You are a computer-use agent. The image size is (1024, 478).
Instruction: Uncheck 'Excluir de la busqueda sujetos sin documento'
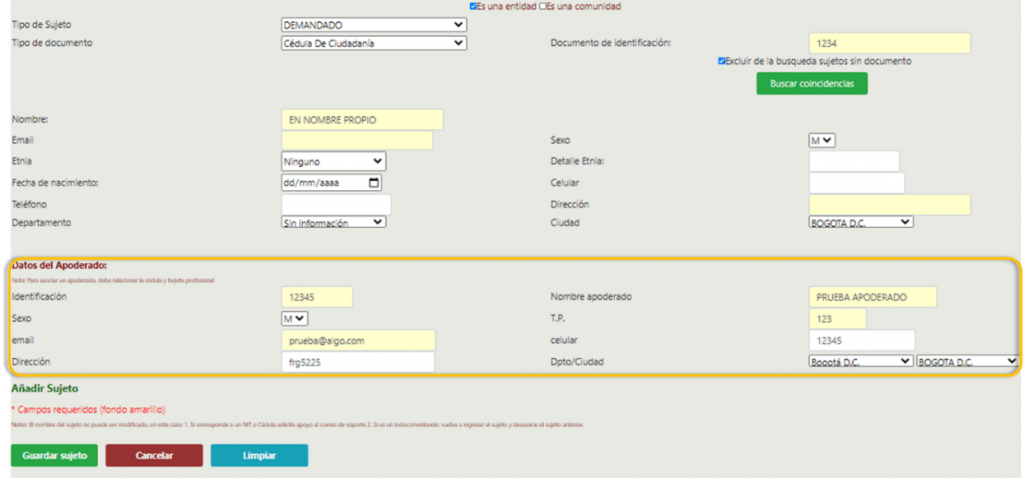722,61
